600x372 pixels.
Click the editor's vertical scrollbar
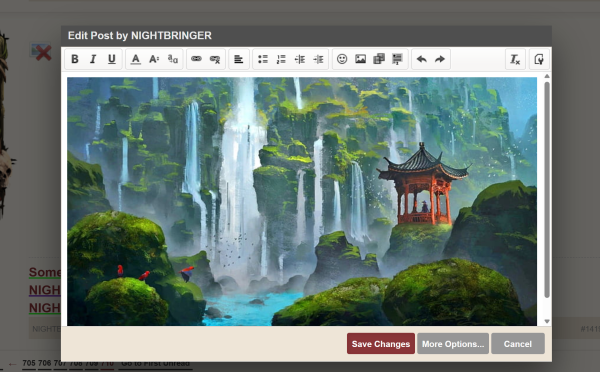coord(547,189)
